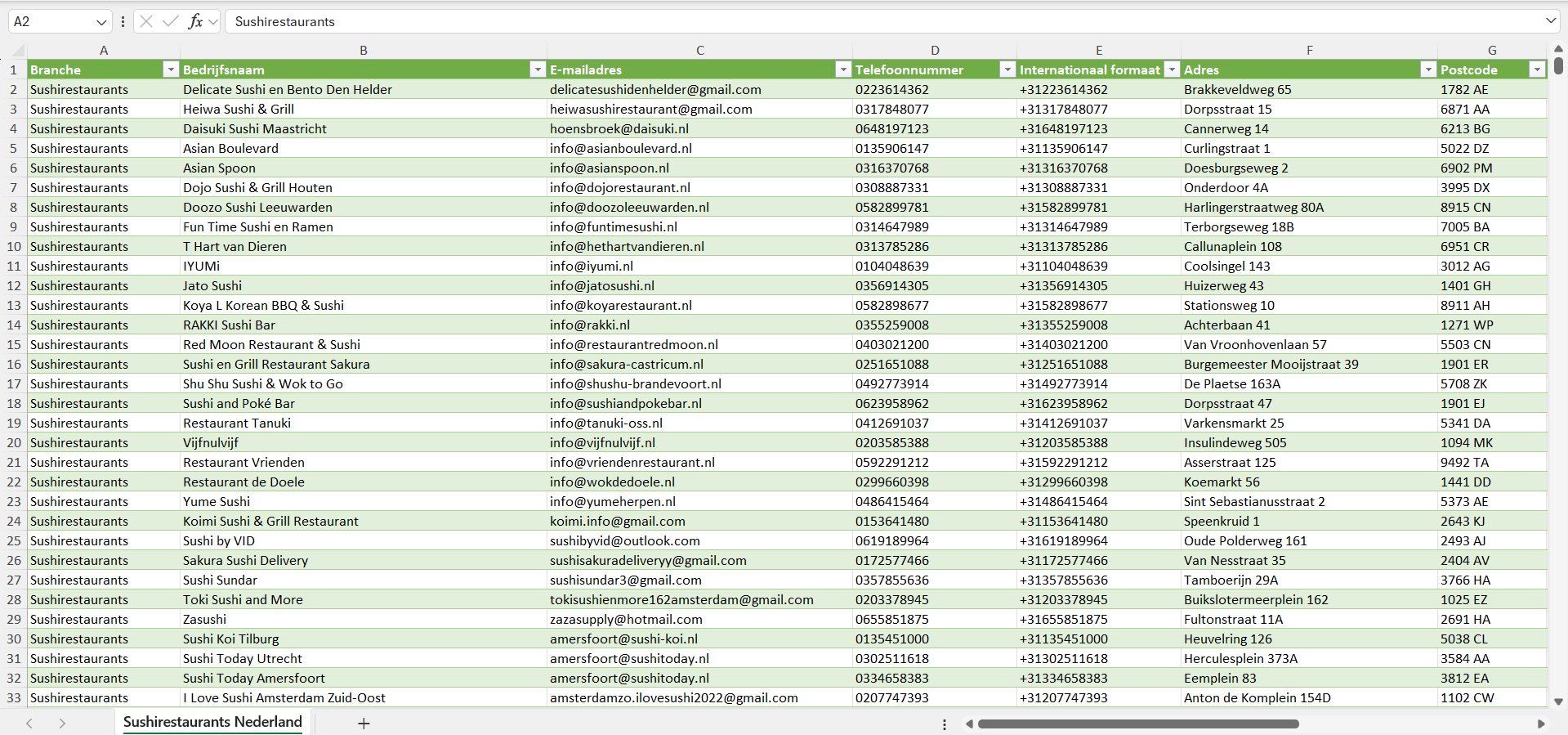Select the Sushirestaurants Nederland sheet tab
Screen dimensions: 1568x735
212,722
